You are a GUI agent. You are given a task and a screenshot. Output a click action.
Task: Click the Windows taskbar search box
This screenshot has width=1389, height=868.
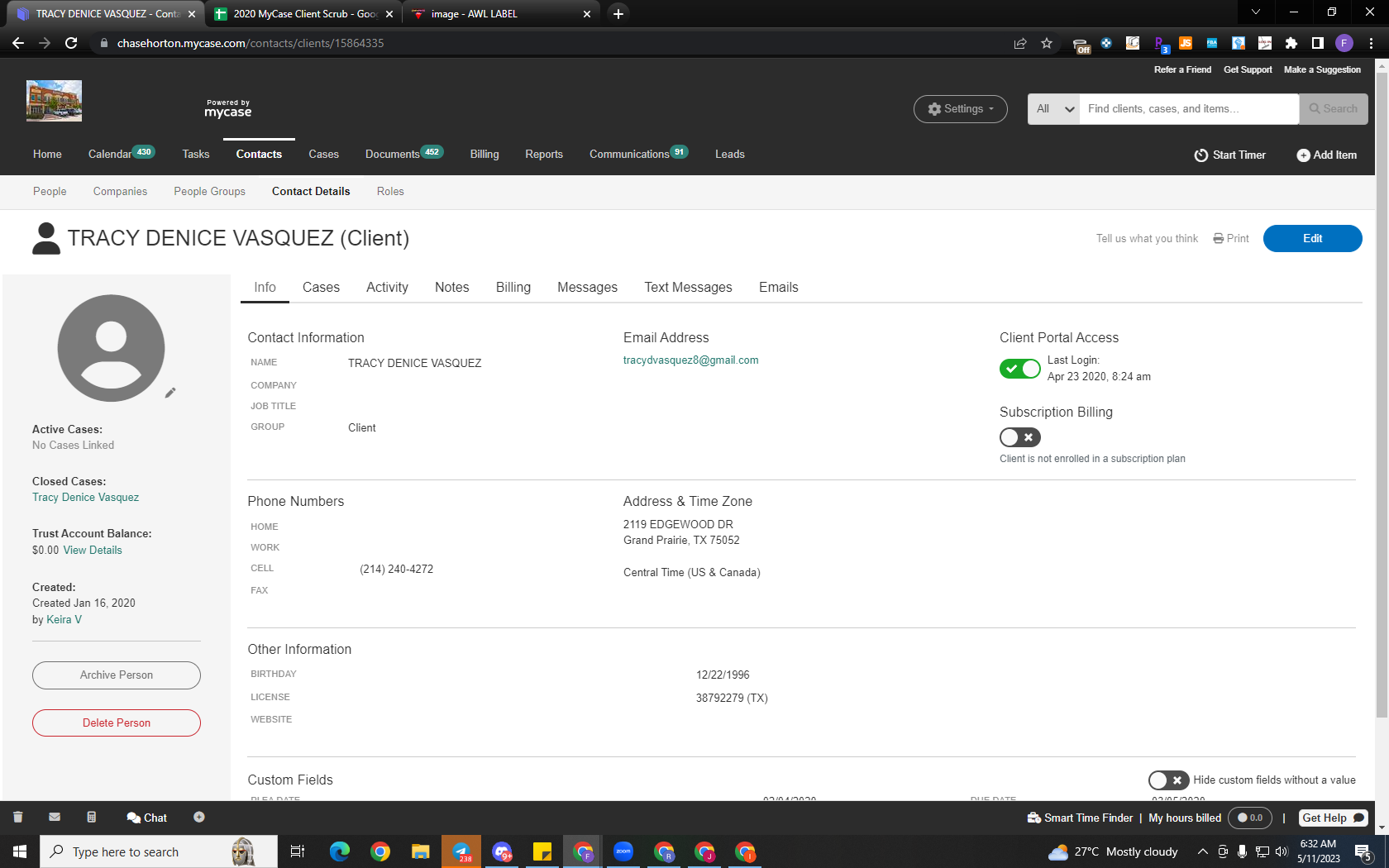[x=159, y=851]
